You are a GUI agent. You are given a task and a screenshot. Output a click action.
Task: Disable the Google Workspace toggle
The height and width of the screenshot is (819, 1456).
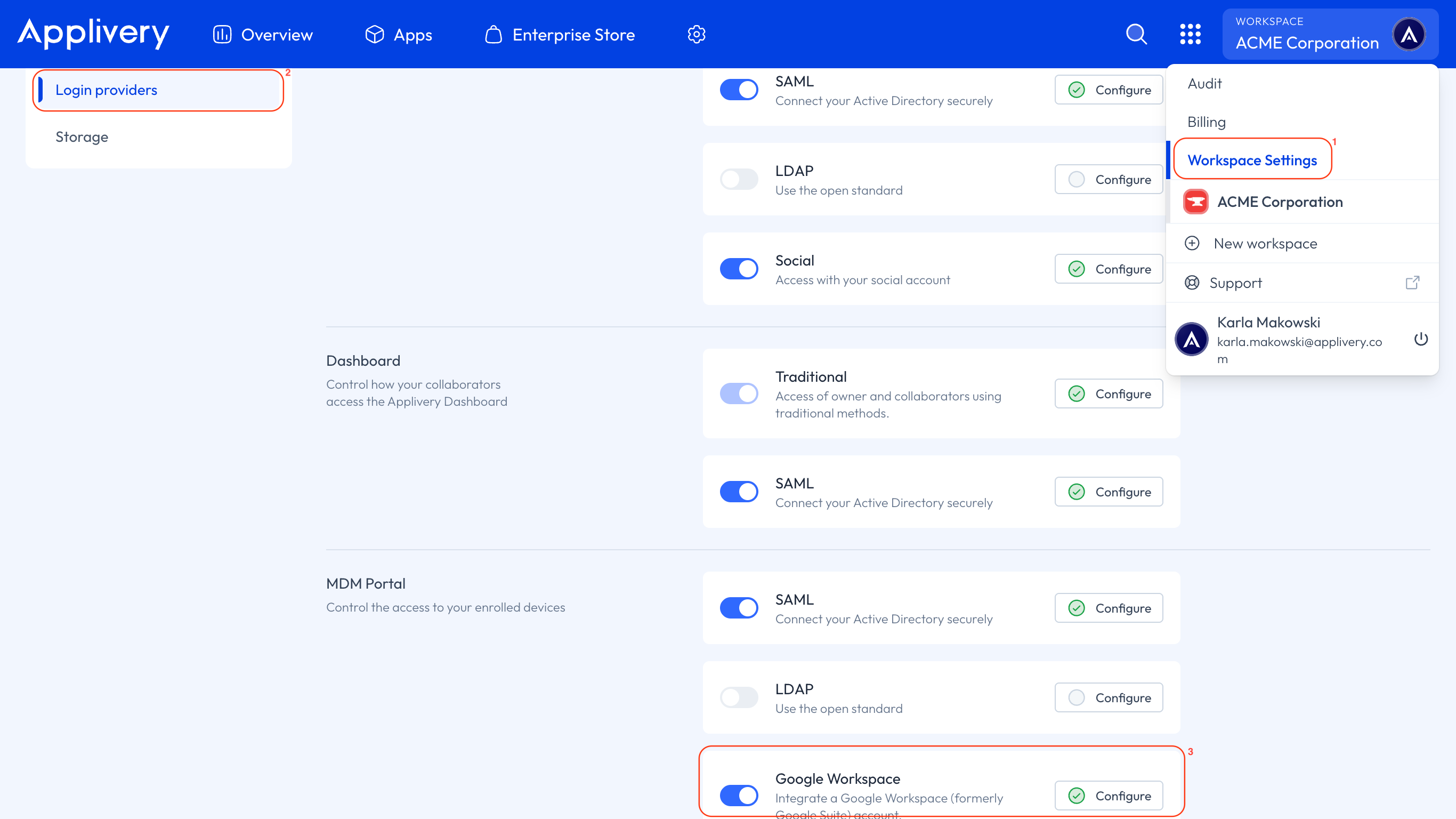pos(739,795)
